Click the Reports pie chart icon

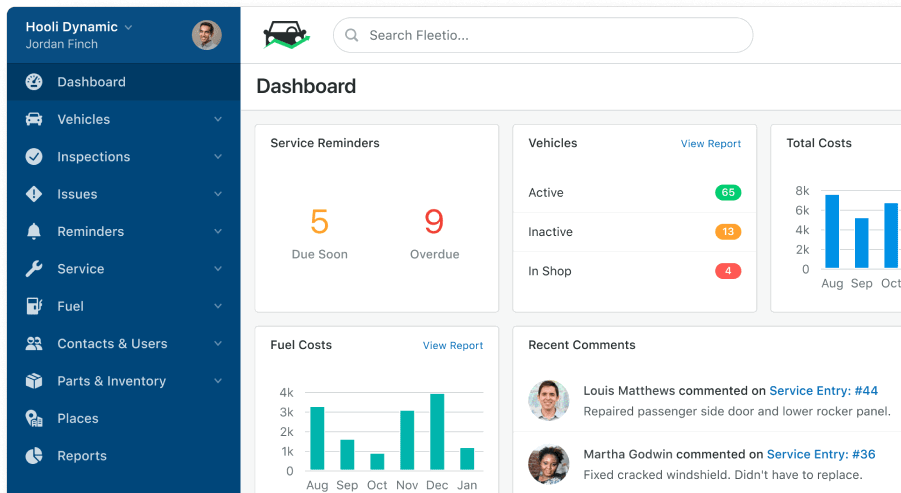click(34, 456)
